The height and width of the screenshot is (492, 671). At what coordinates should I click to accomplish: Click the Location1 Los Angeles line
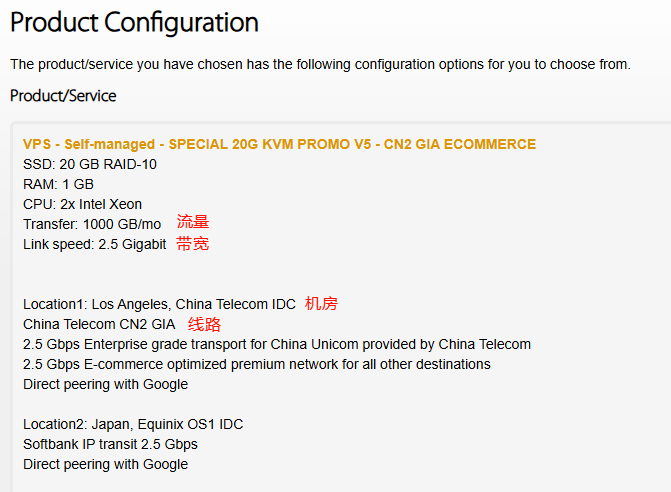[159, 304]
